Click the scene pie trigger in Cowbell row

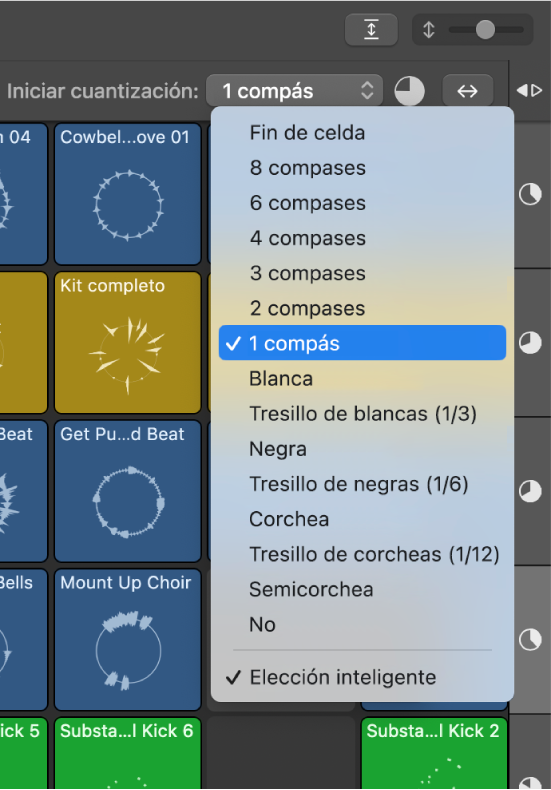pyautogui.click(x=530, y=194)
